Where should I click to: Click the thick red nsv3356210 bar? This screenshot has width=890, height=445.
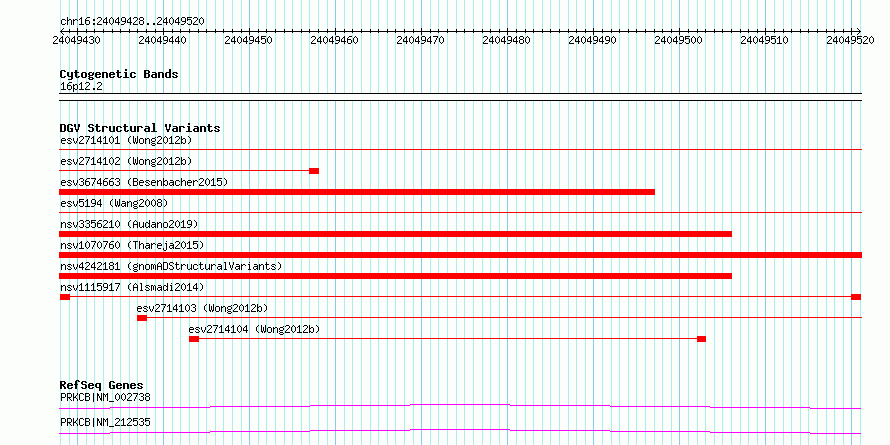(x=396, y=234)
